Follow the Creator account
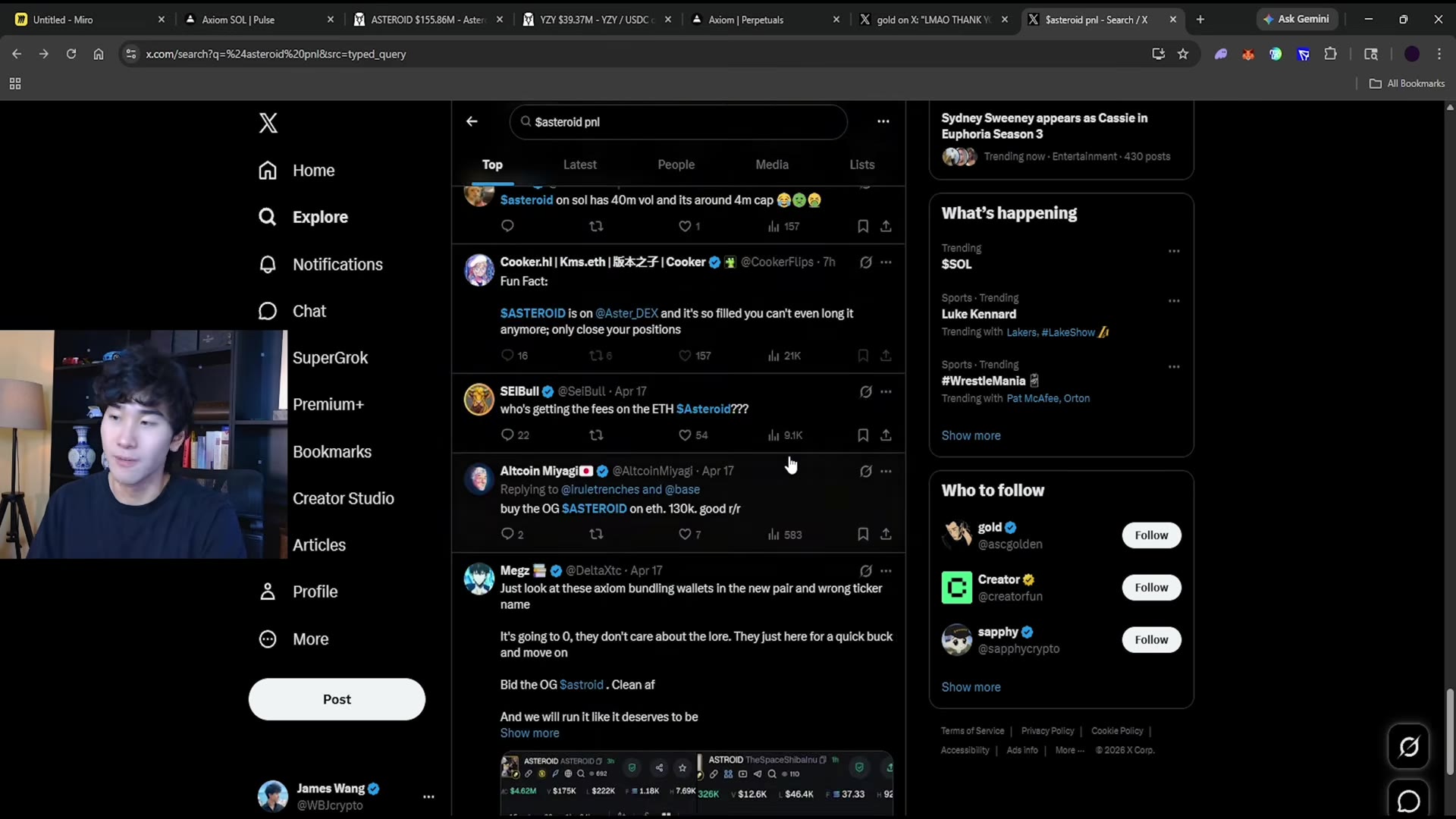 click(1151, 588)
